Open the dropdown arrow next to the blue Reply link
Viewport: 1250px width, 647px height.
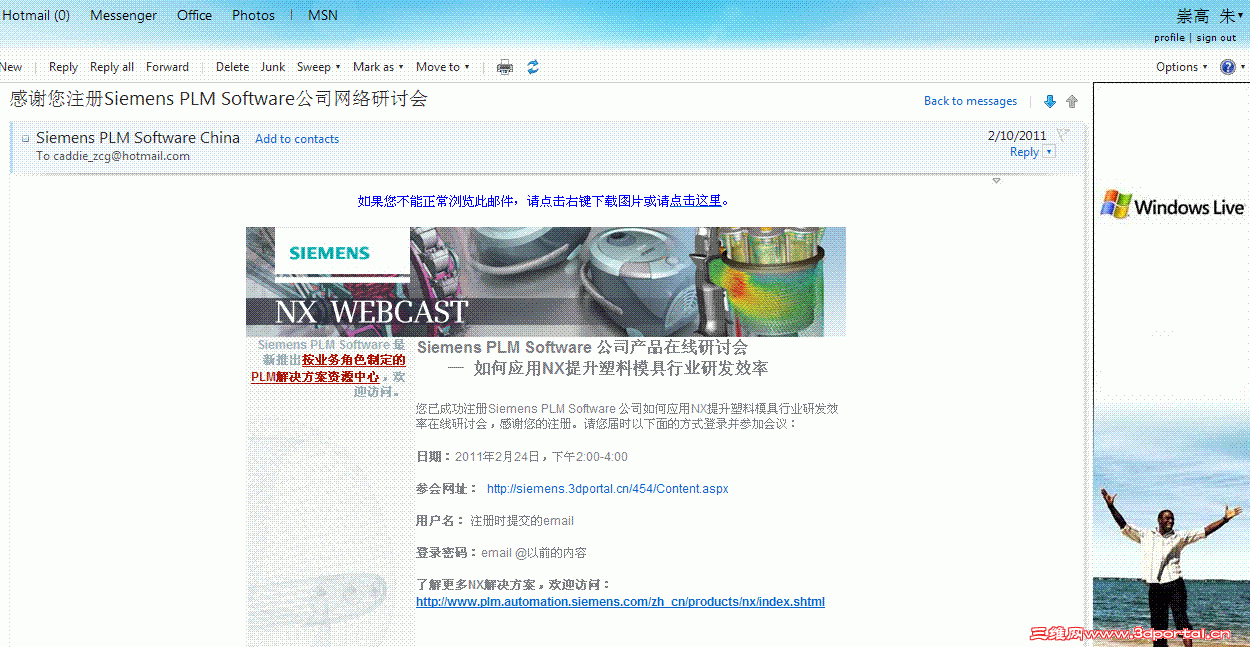(x=1049, y=152)
